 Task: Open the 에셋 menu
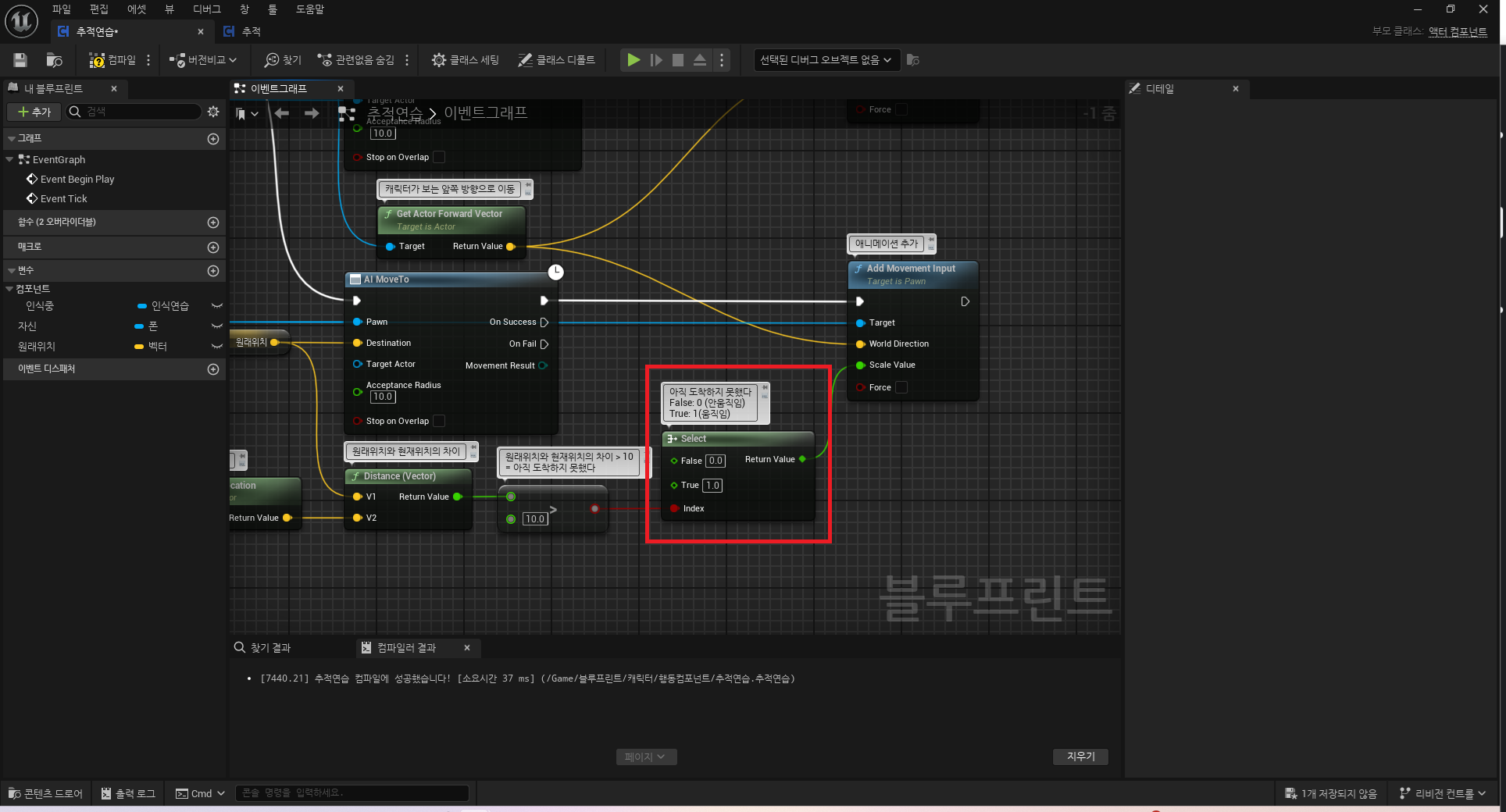click(137, 9)
